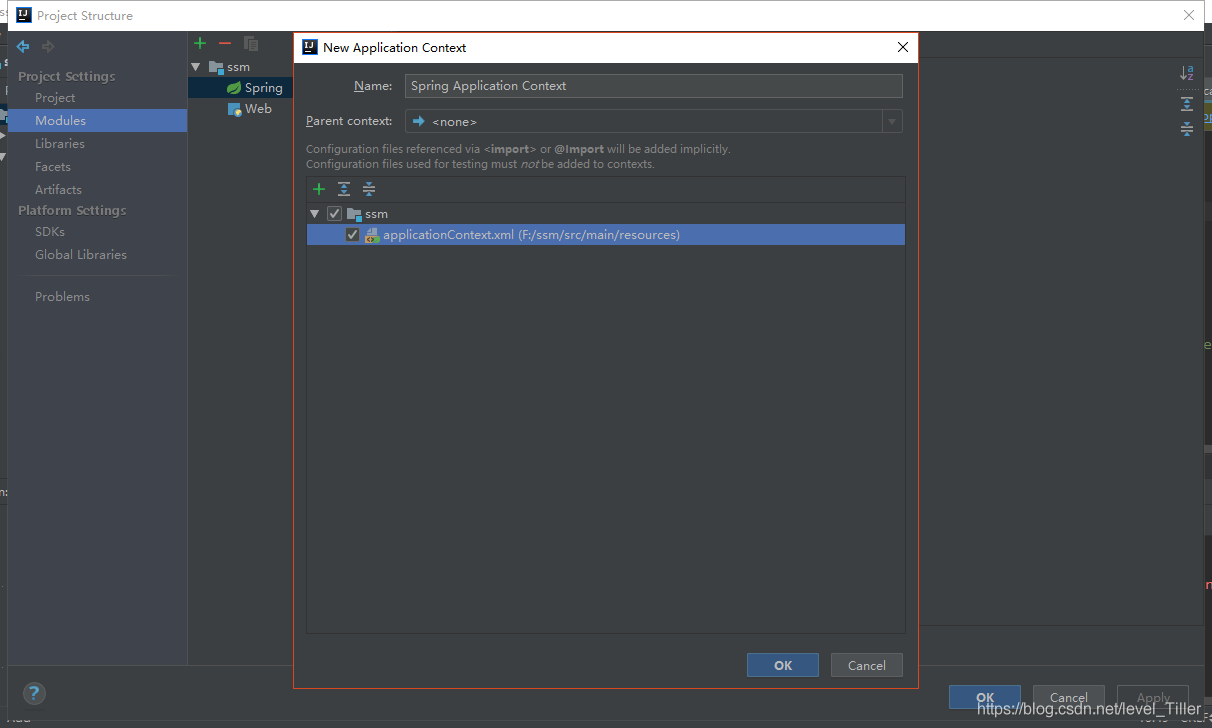
Task: Collapse the ssm module in the Project Structure tree
Action: click(196, 67)
